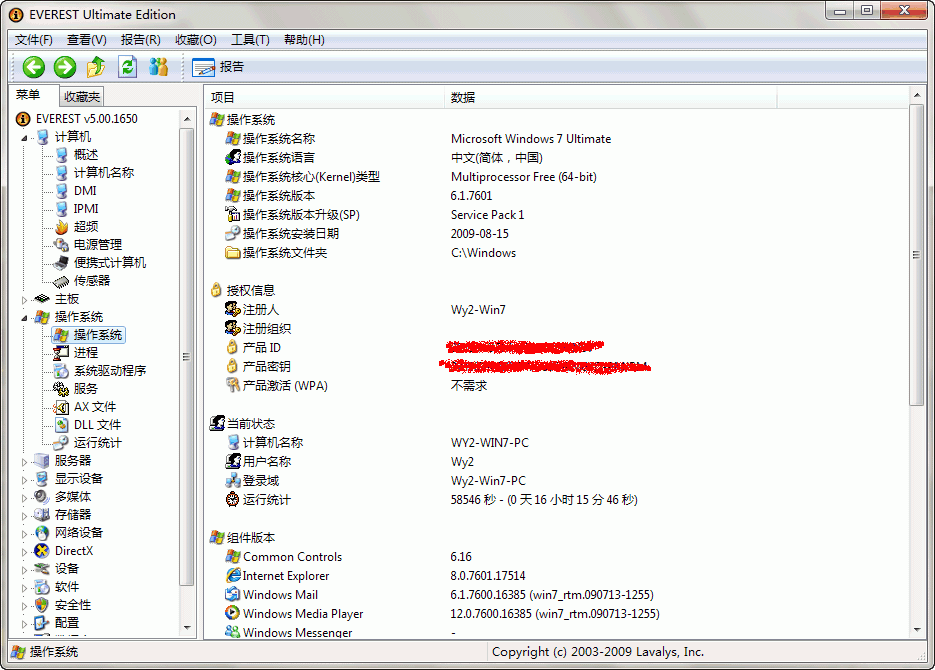935x670 pixels.
Task: Open the IPMI tree item
Action: click(86, 209)
